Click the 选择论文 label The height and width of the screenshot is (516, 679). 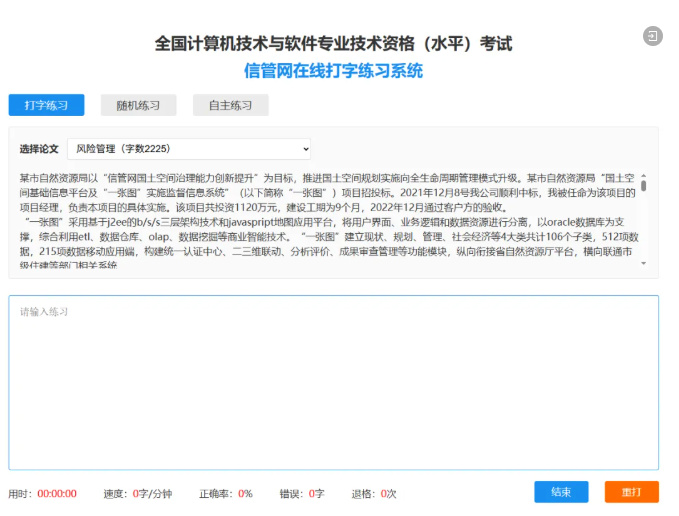point(39,149)
